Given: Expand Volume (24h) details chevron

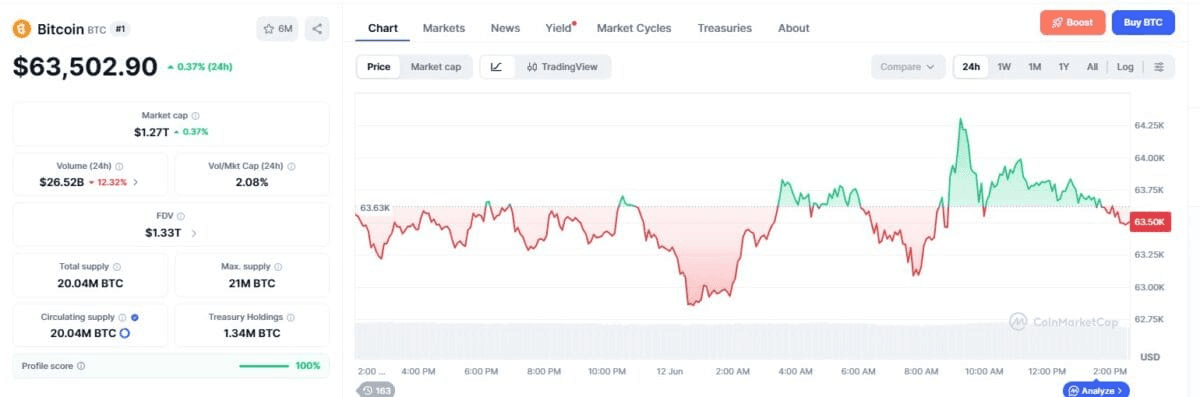Looking at the screenshot, I should pyautogui.click(x=135, y=182).
